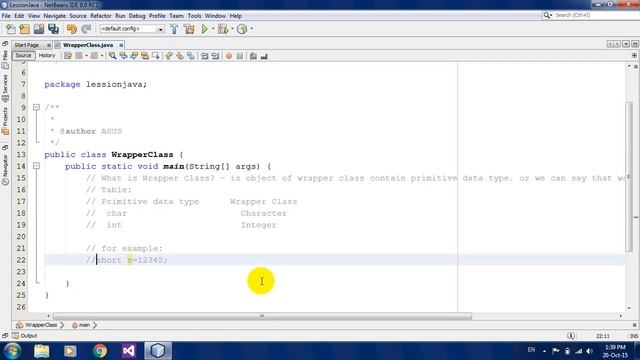640x360 pixels.
Task: Open the Refactor menu
Action: tap(101, 16)
